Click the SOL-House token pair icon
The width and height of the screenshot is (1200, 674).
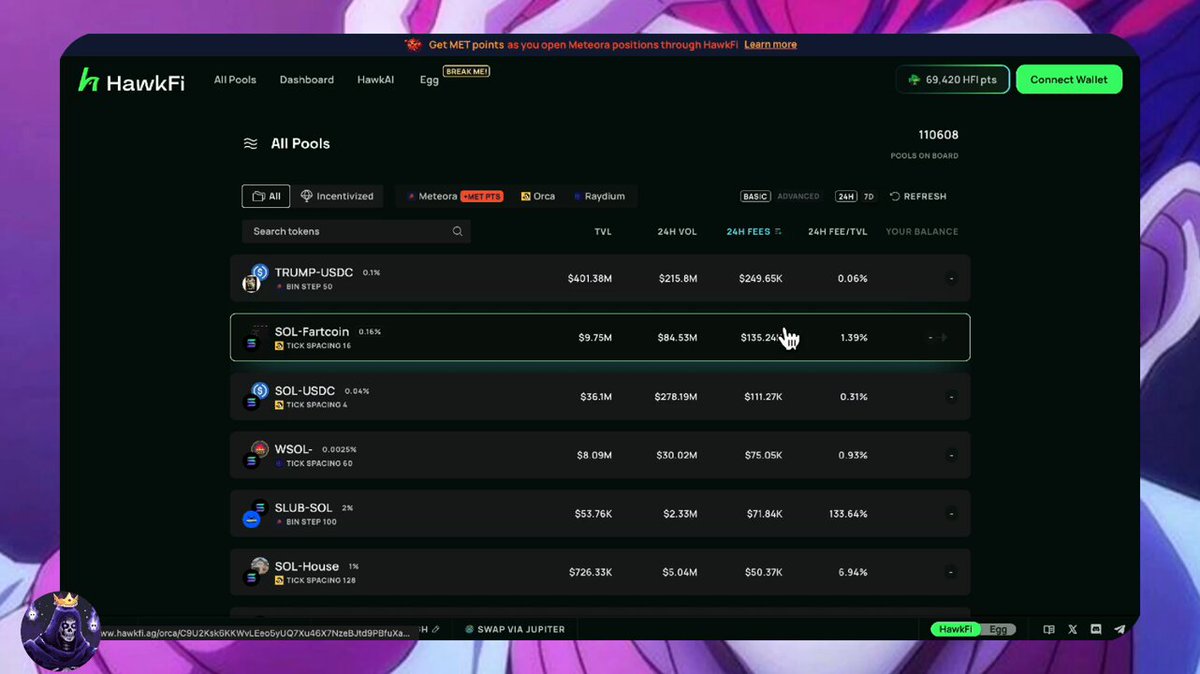(x=255, y=572)
